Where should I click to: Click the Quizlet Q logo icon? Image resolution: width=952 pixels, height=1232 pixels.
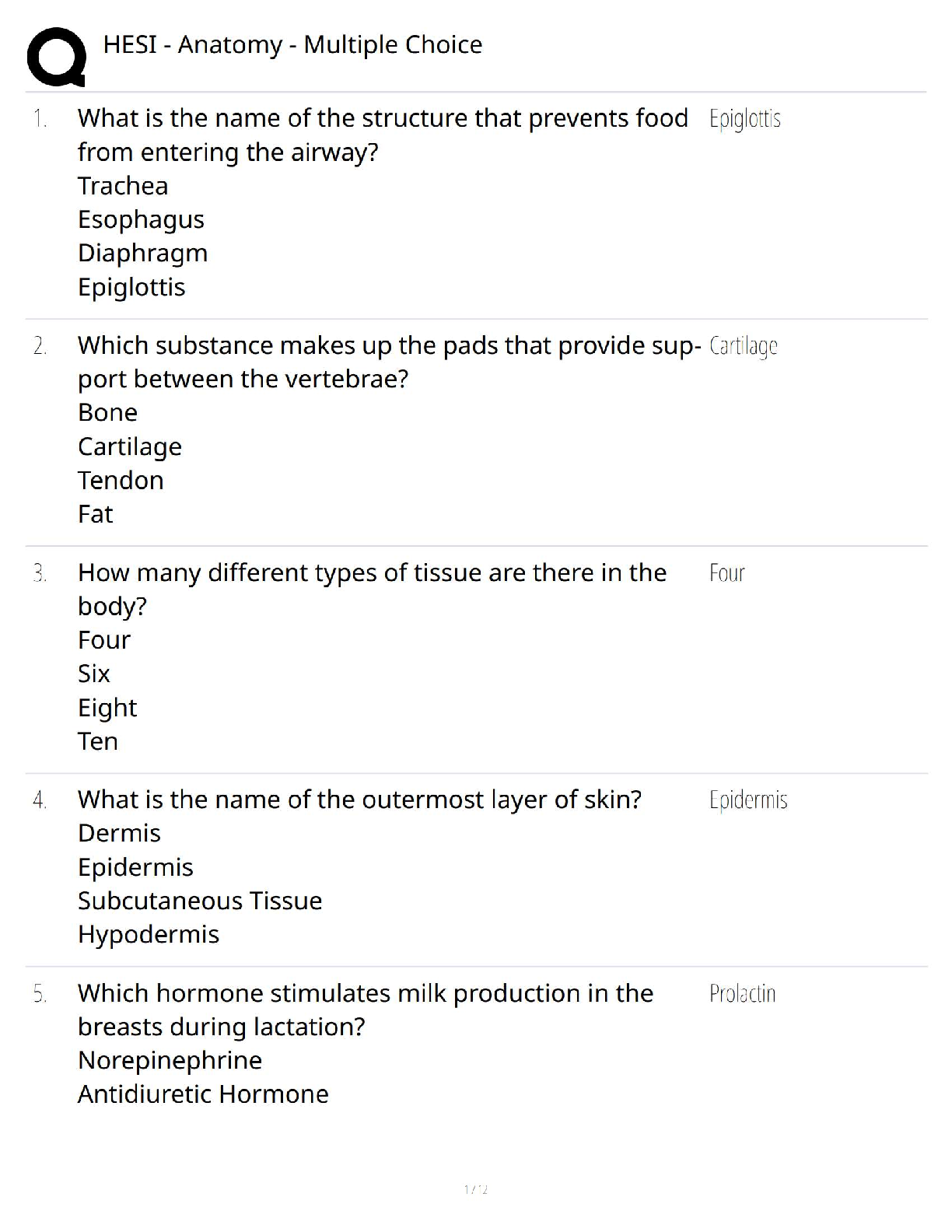tap(56, 56)
